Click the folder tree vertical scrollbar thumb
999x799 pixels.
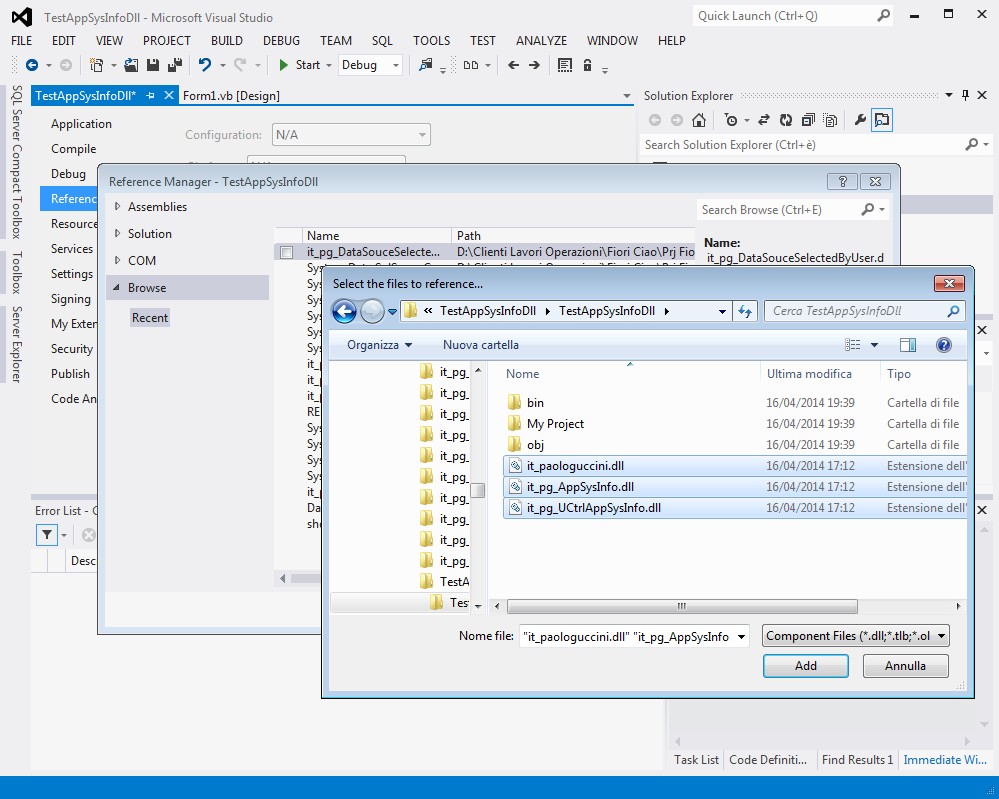coord(478,491)
